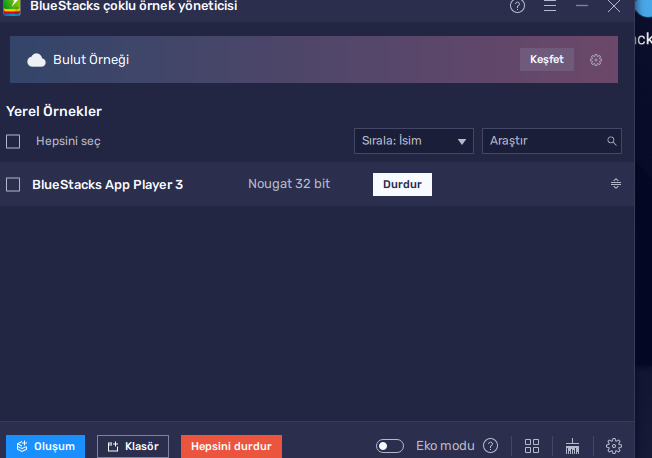The image size is (652, 458).
Task: Toggle the Eko modu switch
Action: [390, 446]
